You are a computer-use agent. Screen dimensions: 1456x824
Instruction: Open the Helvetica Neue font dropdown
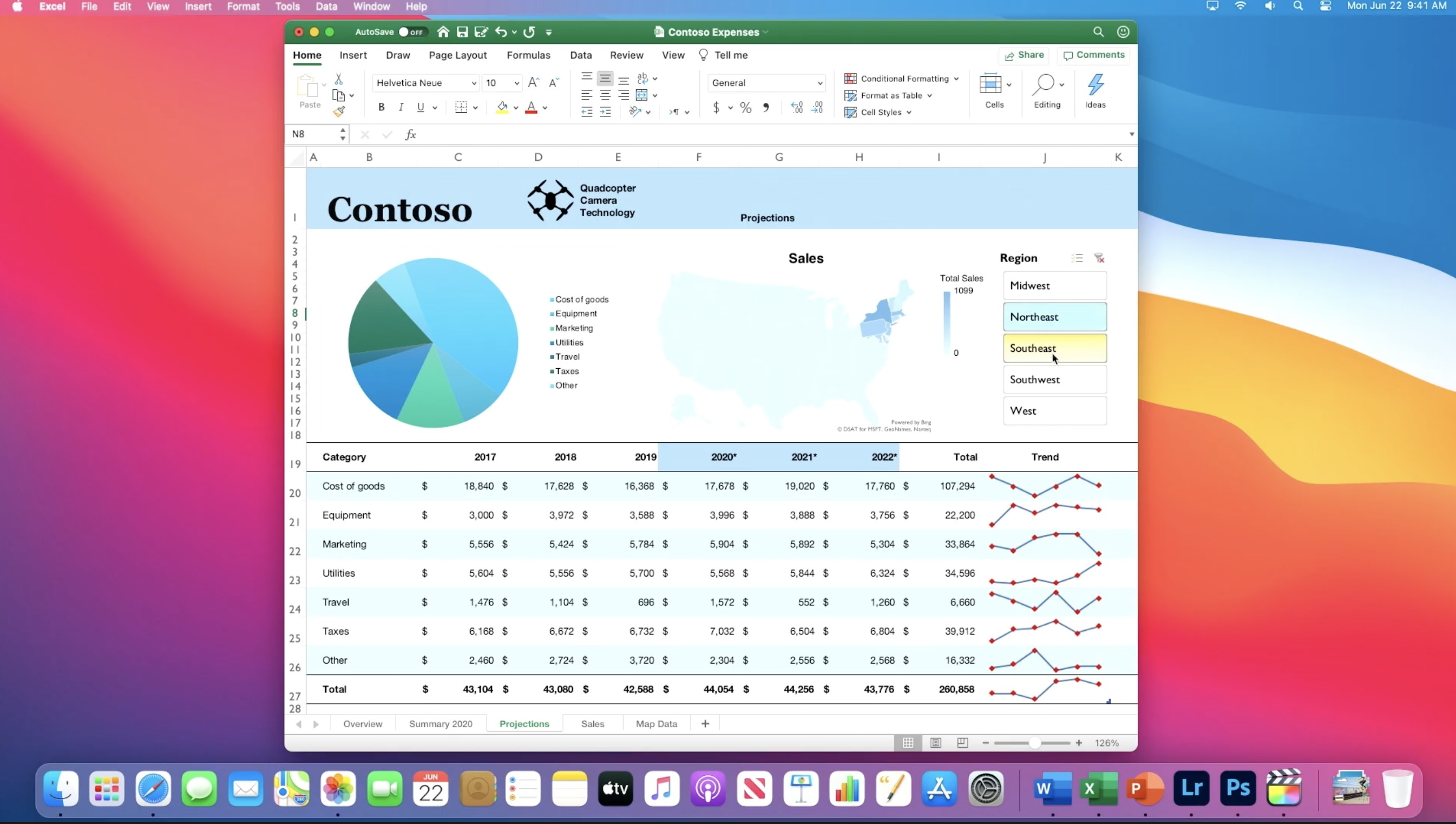474,83
